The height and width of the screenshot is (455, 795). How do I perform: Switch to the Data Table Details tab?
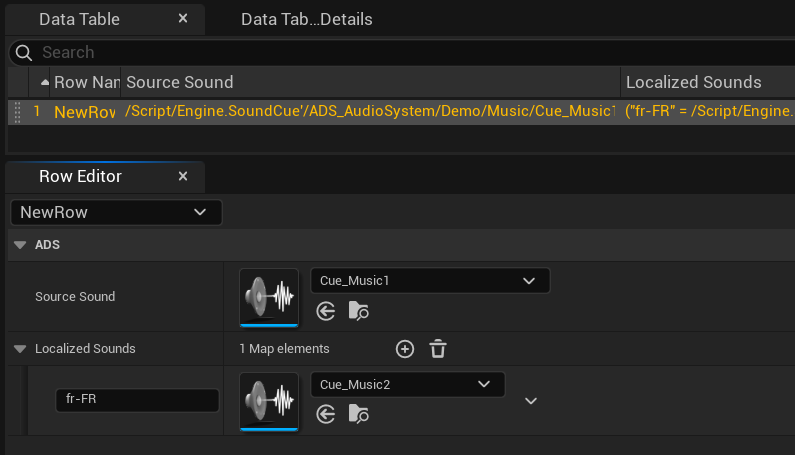coord(306,19)
